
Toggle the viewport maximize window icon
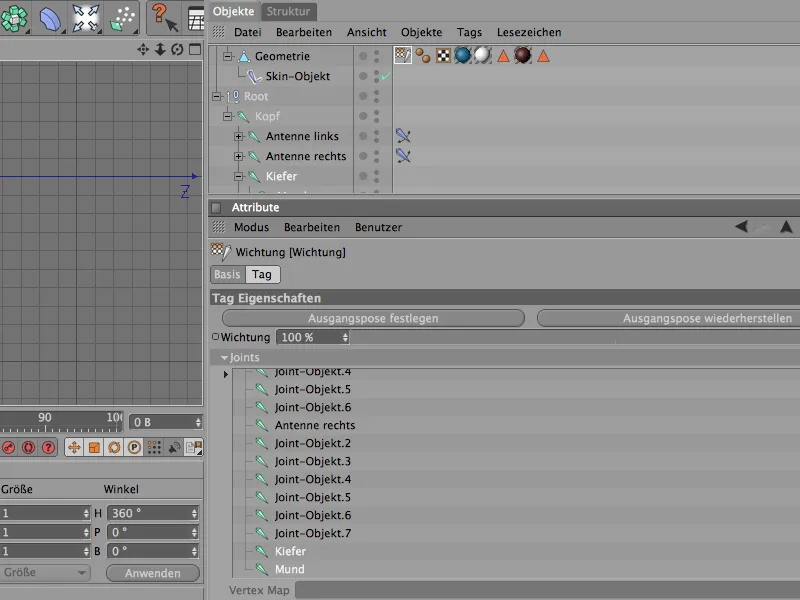coord(195,49)
